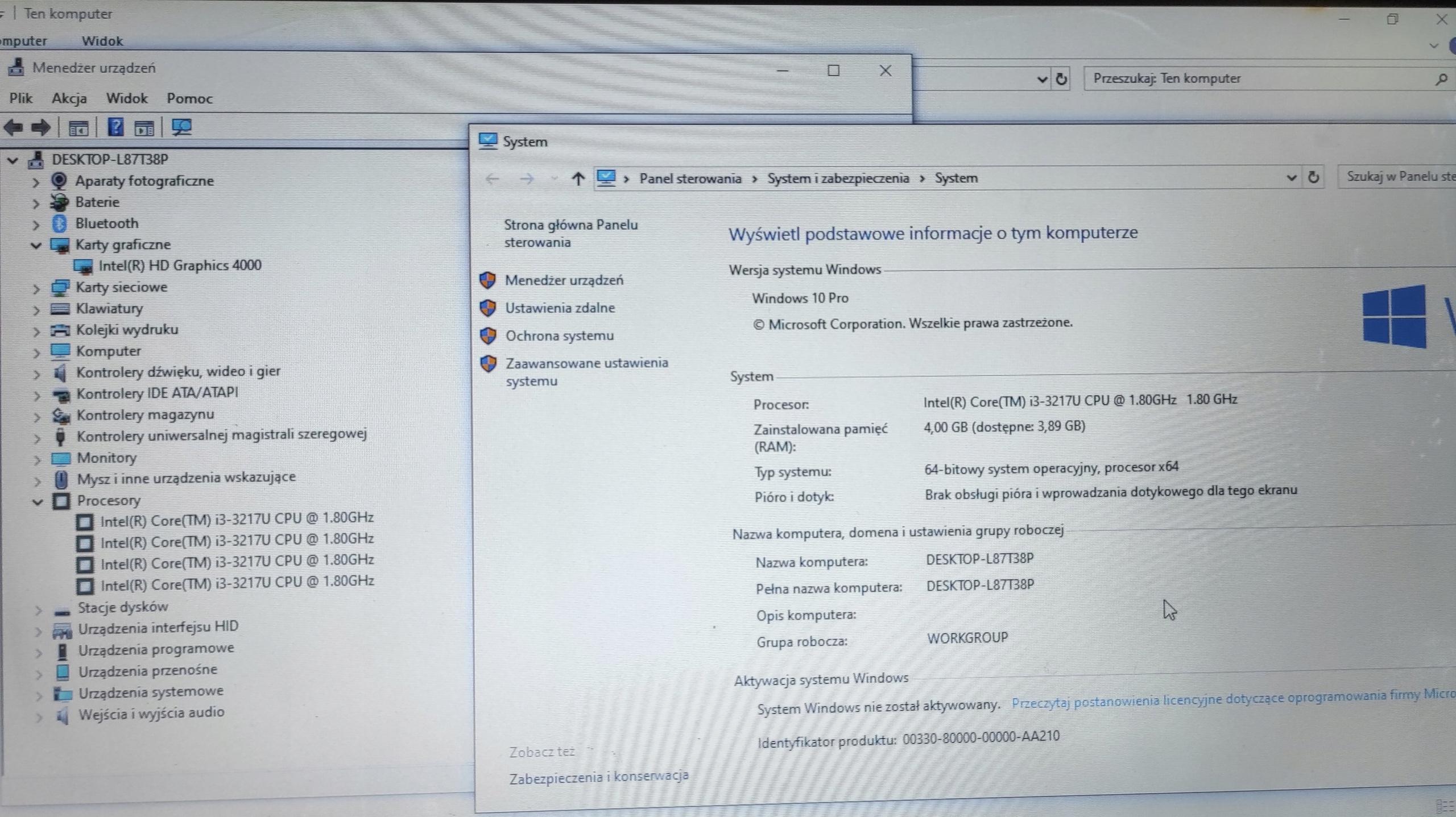Click the Wejścia i wyjścia audio icon
Screen dimensions: 1456x817
63,715
